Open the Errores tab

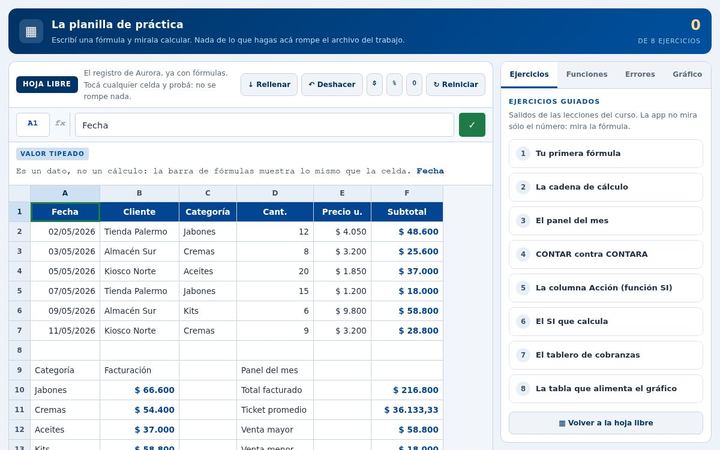pos(640,74)
